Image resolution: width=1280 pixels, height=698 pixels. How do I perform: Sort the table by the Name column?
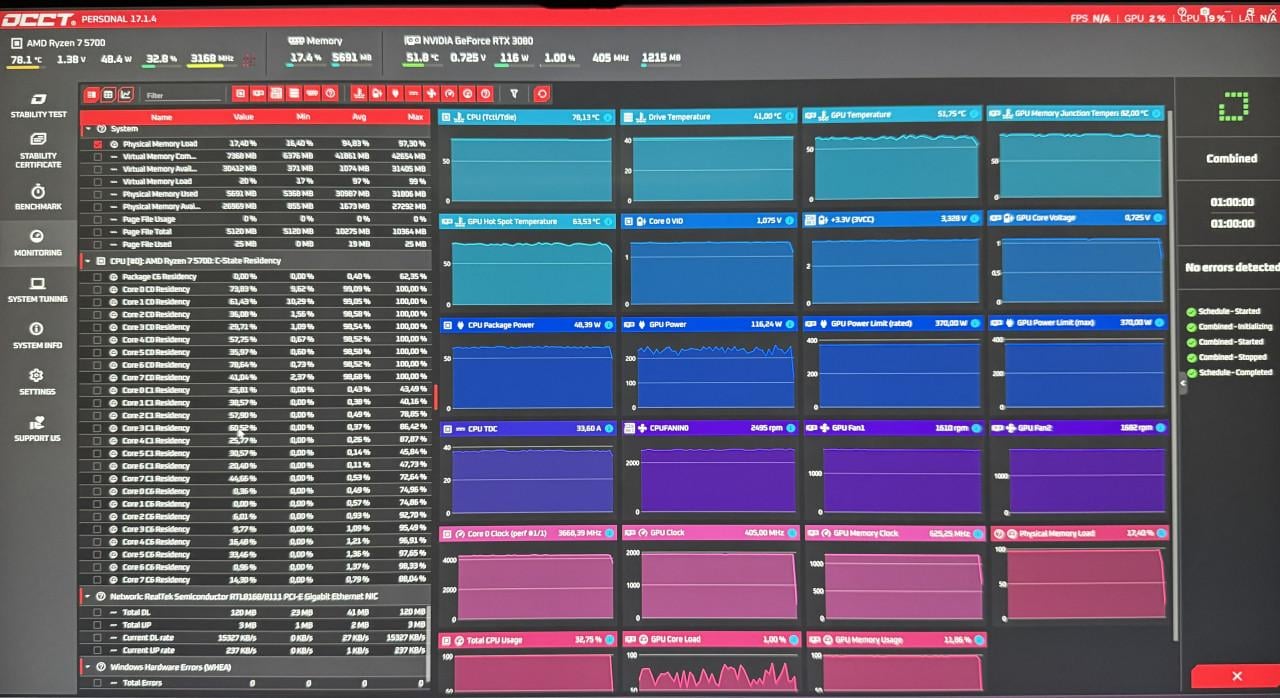pos(161,117)
